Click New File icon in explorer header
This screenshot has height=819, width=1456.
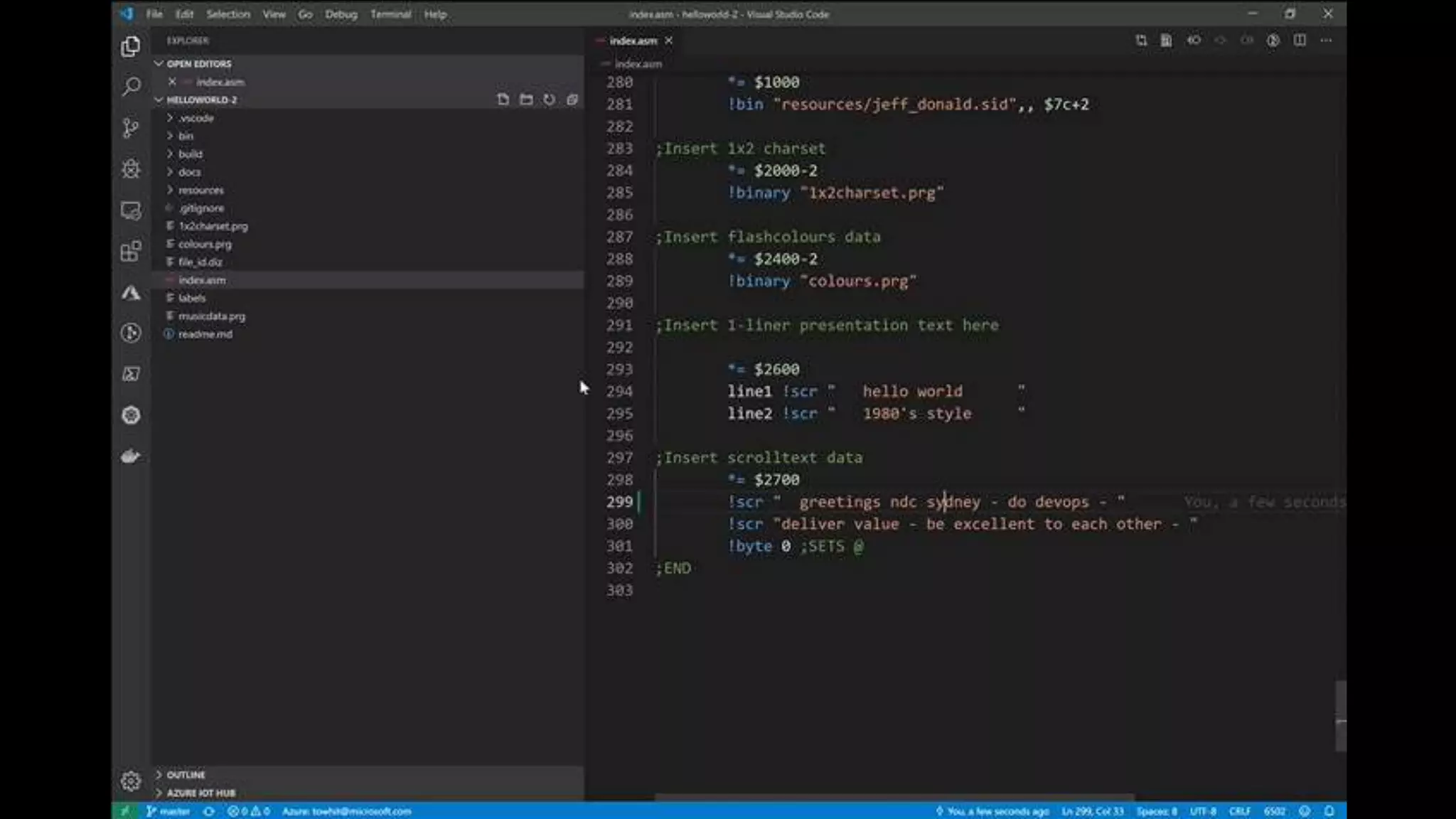point(503,100)
